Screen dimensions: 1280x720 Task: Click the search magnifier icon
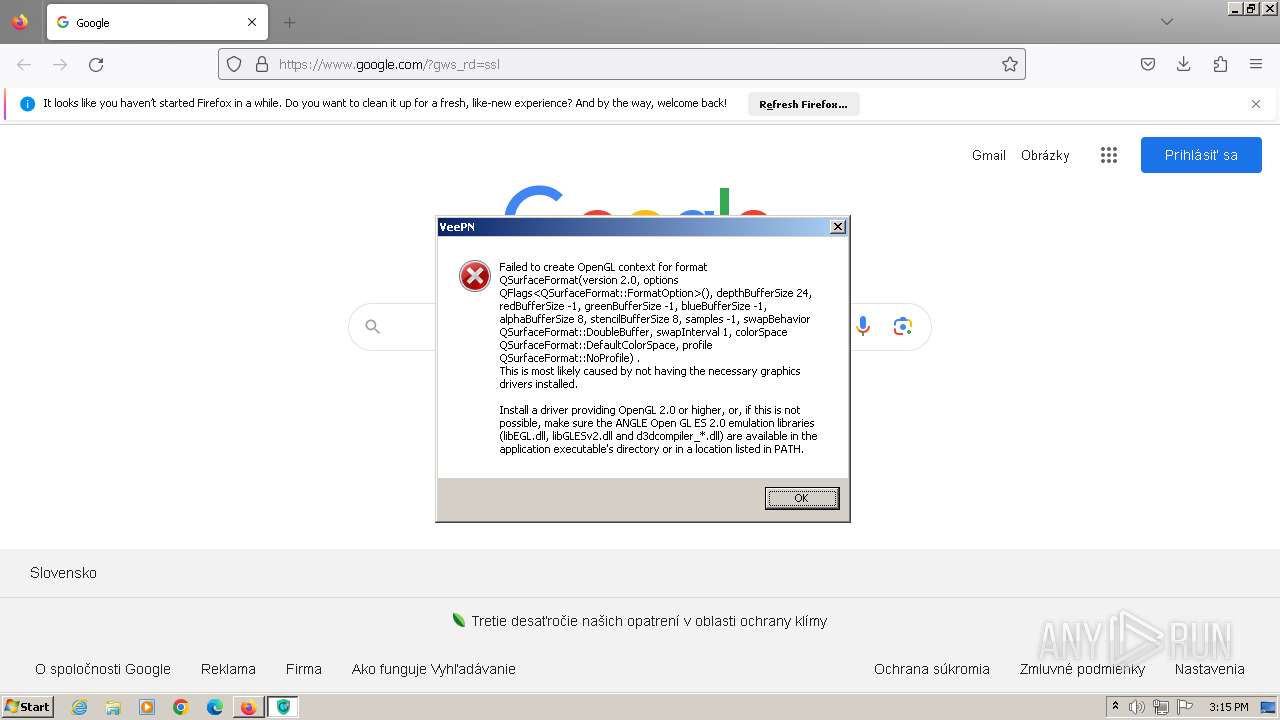373,326
